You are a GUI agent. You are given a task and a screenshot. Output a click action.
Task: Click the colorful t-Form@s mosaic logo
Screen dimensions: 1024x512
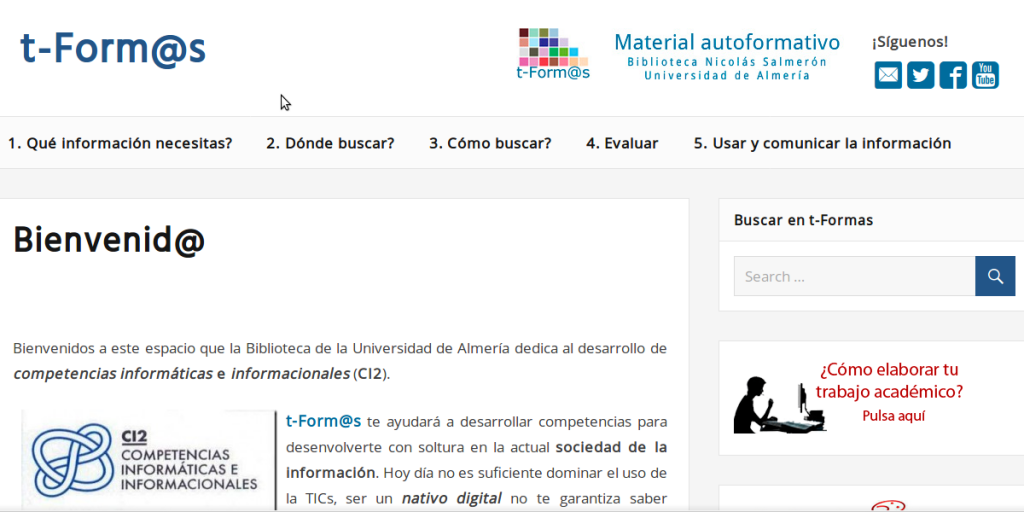553,54
